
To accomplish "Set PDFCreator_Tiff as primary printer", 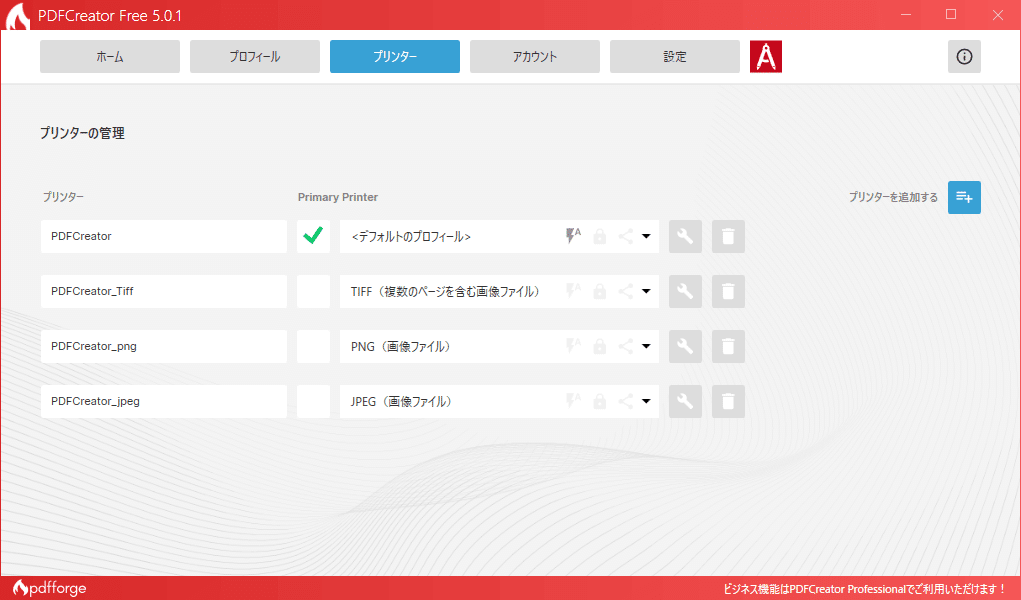I will tap(313, 291).
